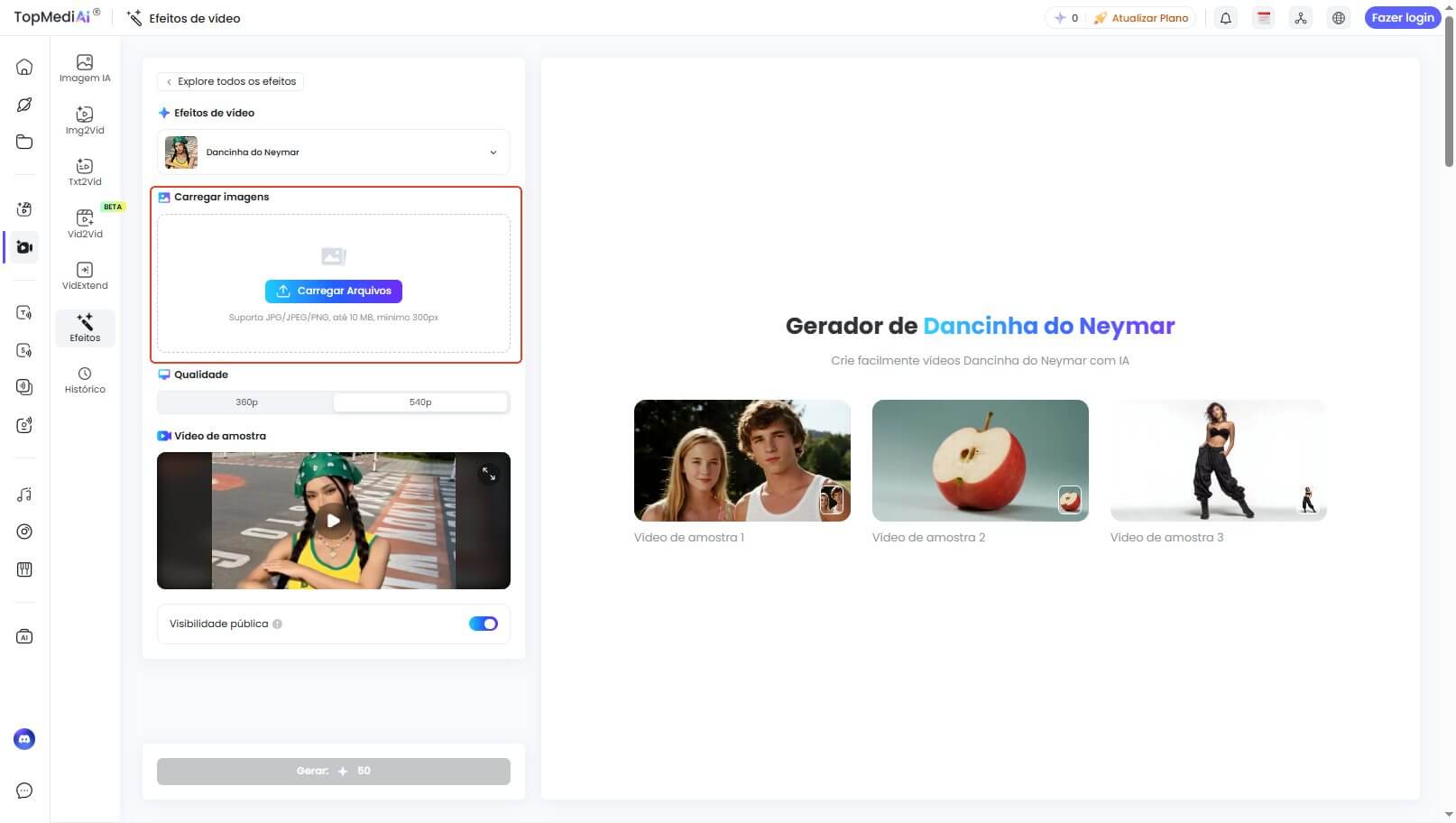Open the Vid2Vid beta feature
This screenshot has height=823, width=1456.
tap(84, 222)
